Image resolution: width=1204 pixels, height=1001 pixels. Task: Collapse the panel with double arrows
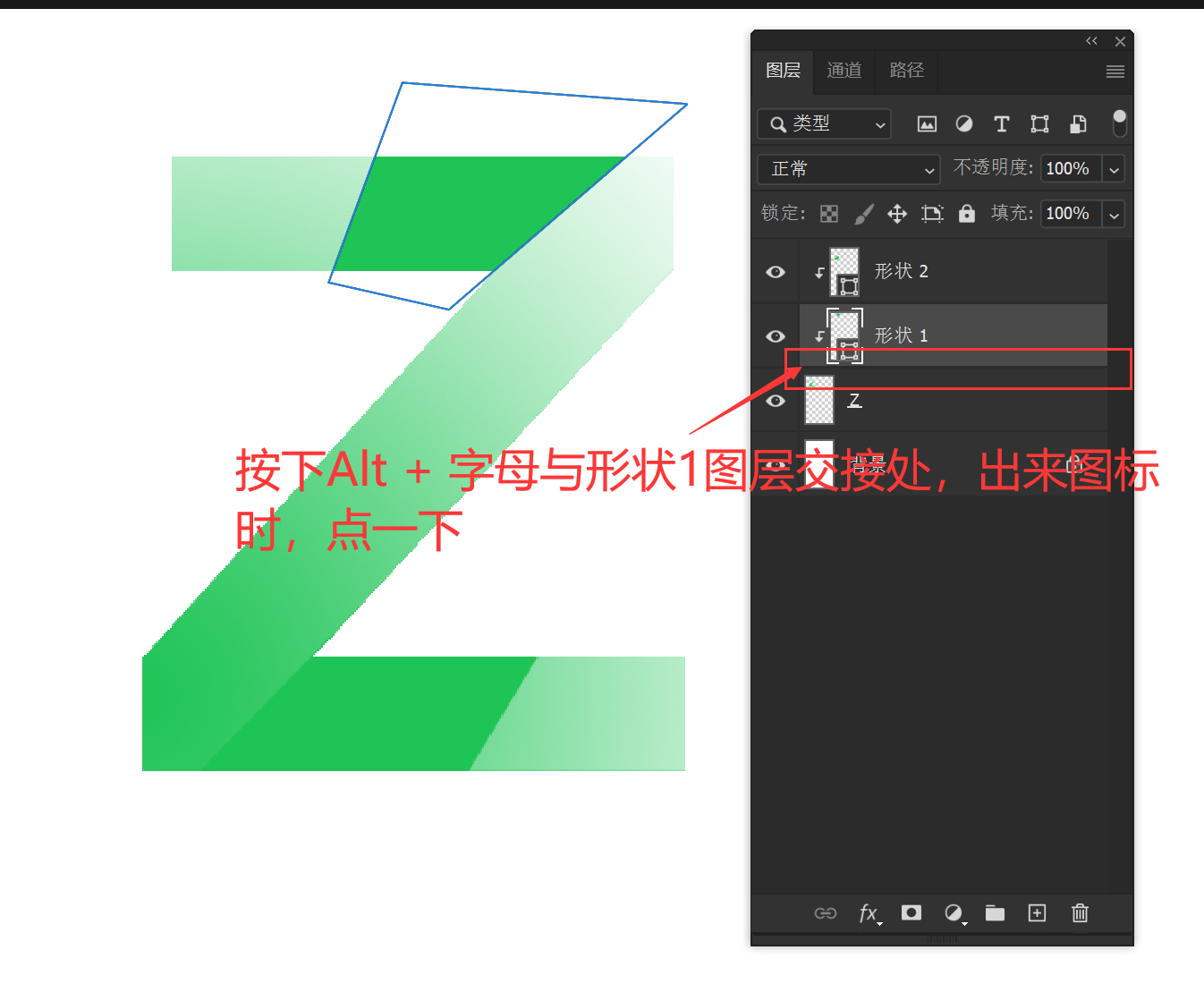tap(1091, 41)
